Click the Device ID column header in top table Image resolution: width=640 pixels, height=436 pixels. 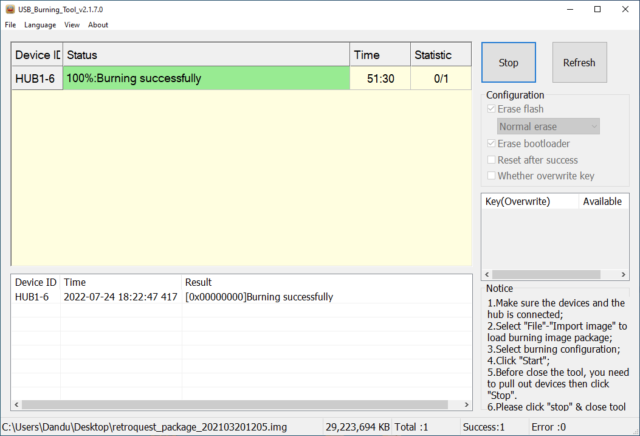[37, 55]
